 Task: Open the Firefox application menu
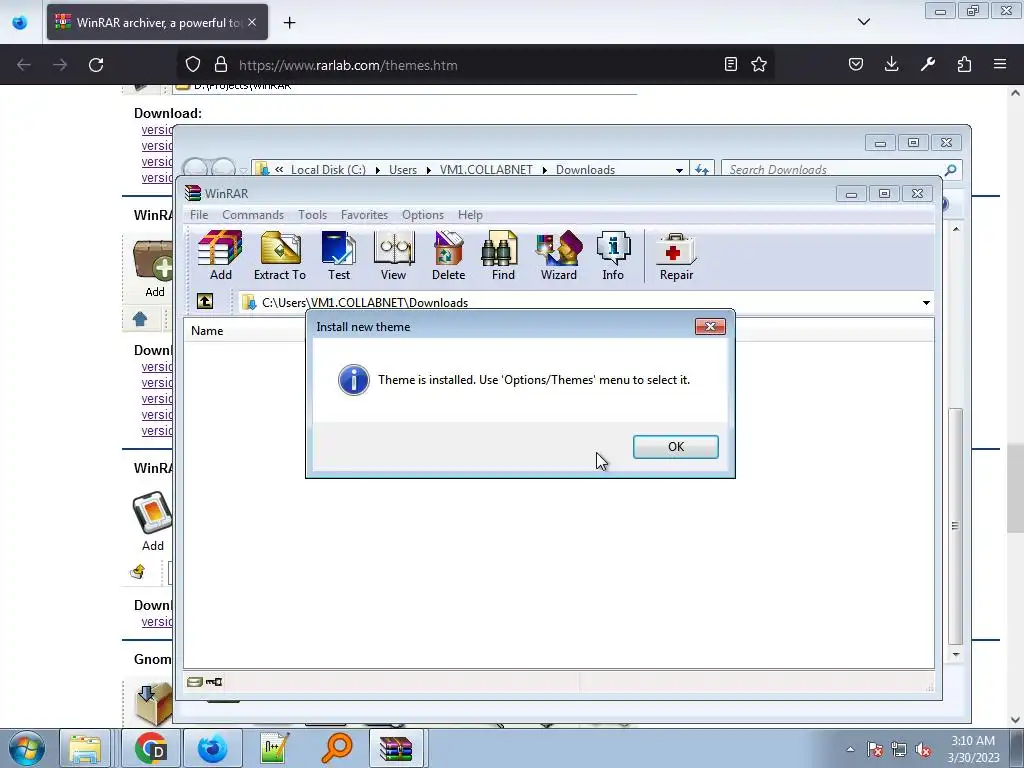pos(1000,64)
